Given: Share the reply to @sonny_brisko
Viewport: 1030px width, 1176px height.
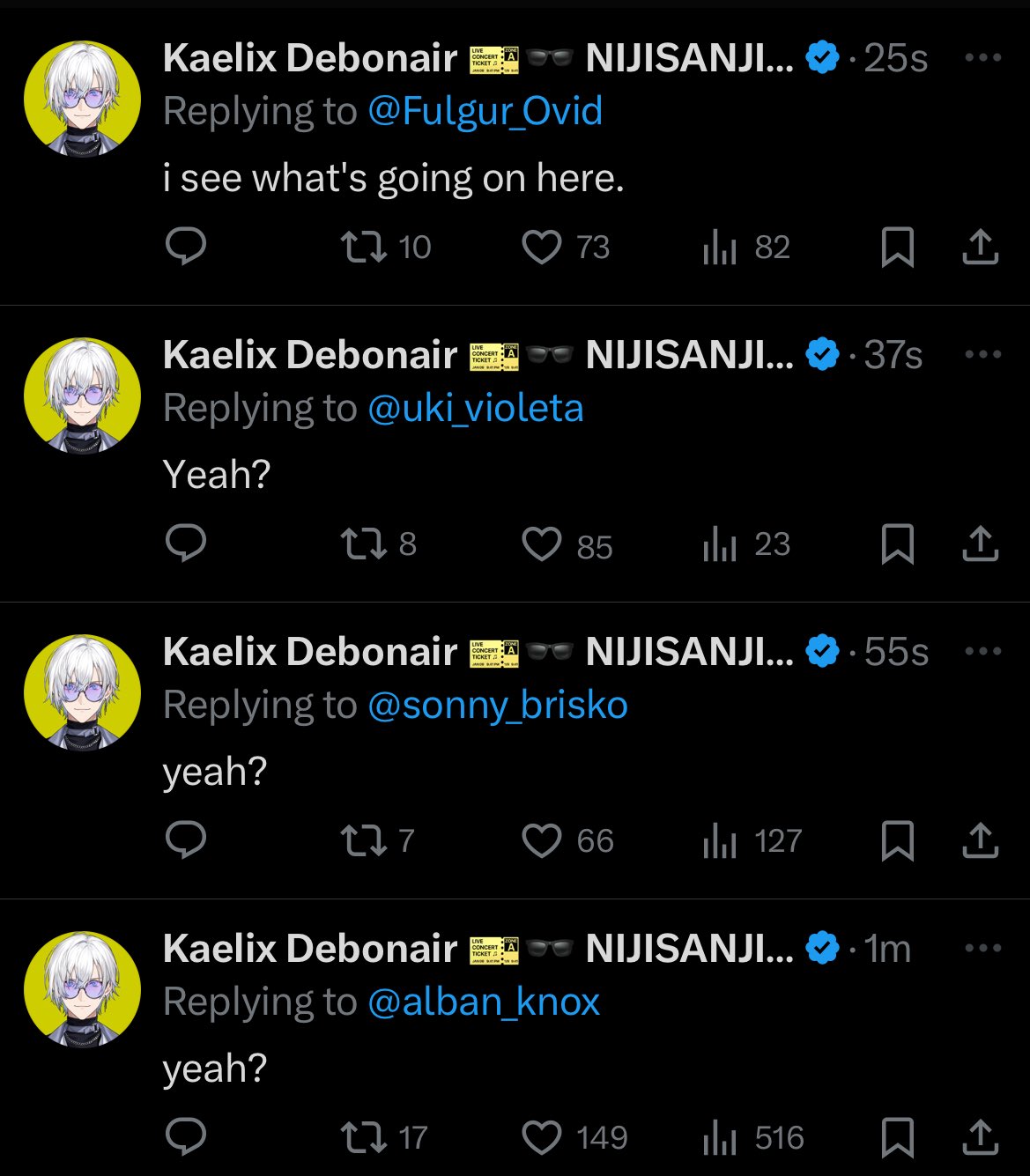Looking at the screenshot, I should [980, 840].
